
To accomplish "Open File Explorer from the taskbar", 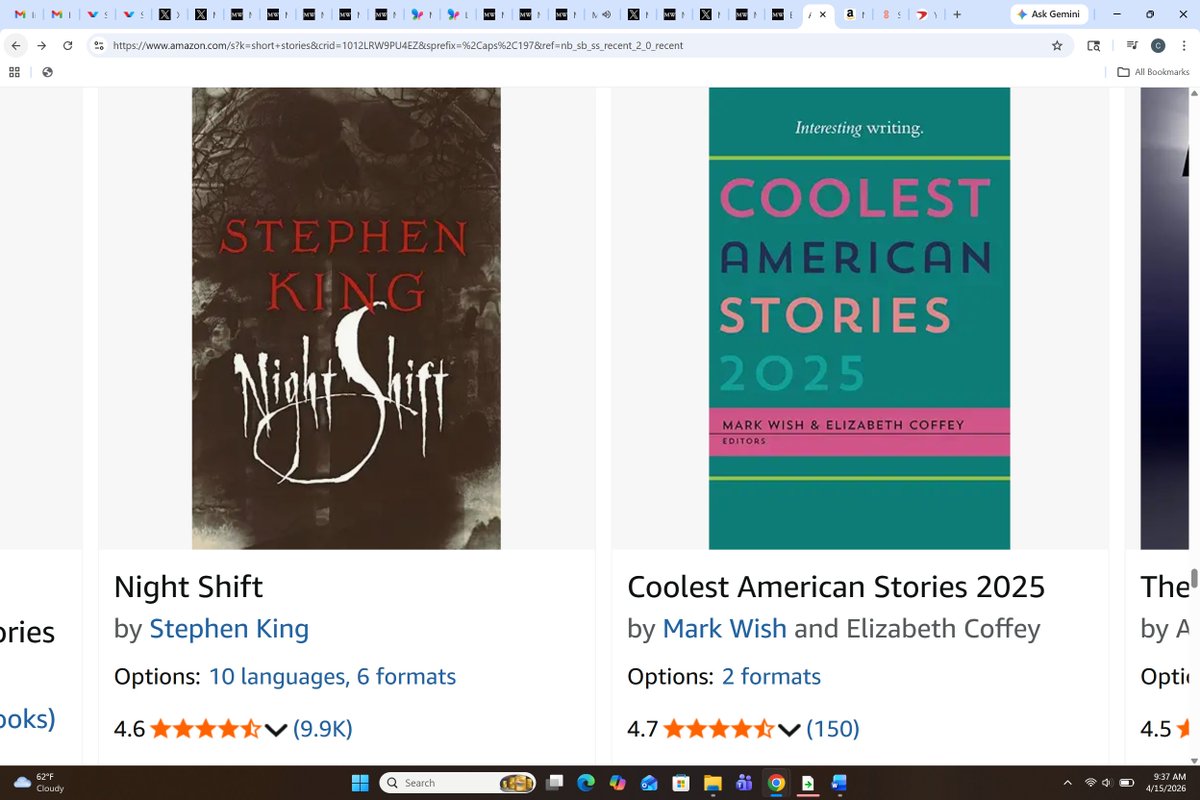I will (x=714, y=782).
